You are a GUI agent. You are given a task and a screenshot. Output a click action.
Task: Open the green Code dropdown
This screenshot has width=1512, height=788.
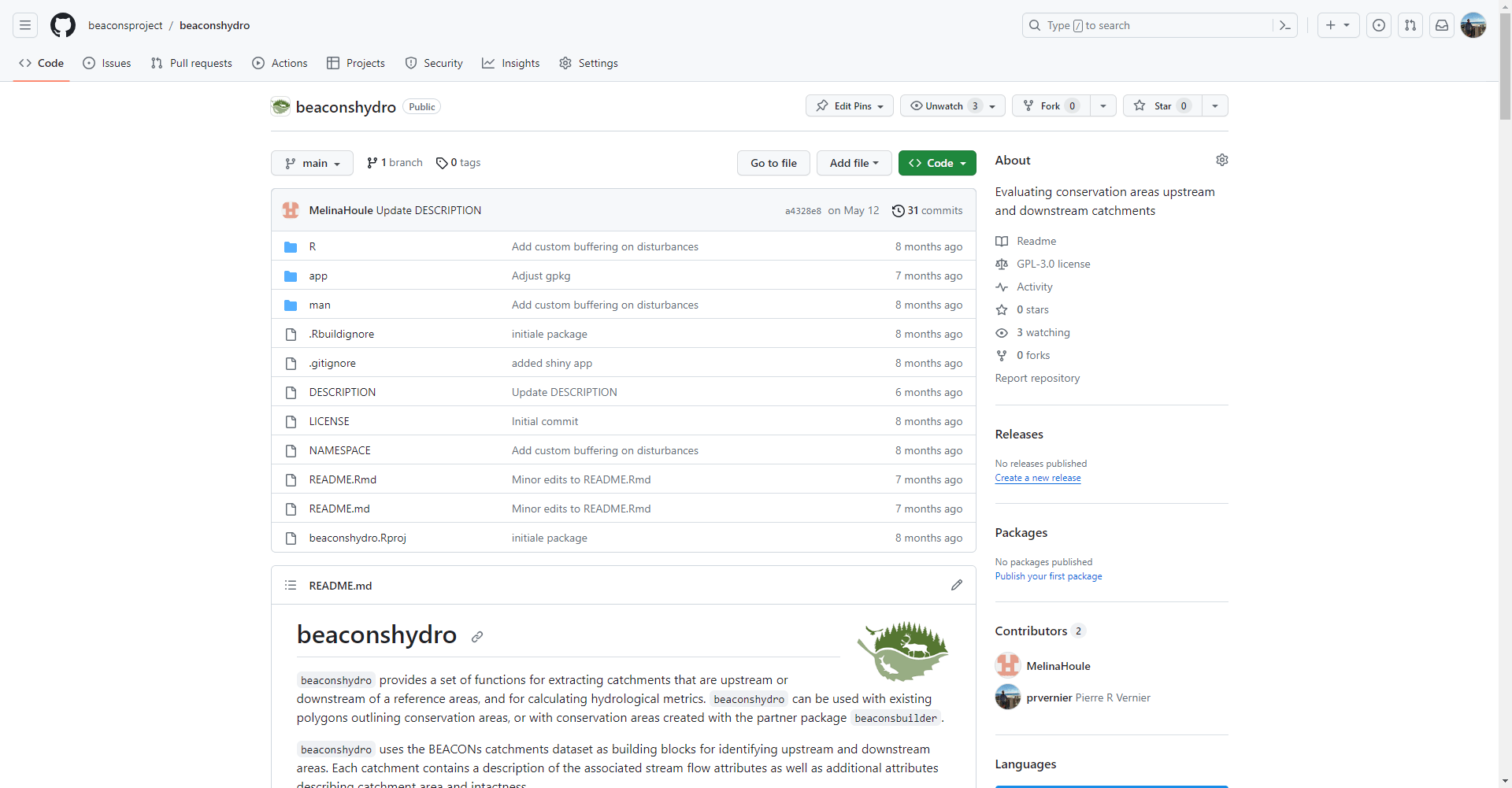(936, 163)
